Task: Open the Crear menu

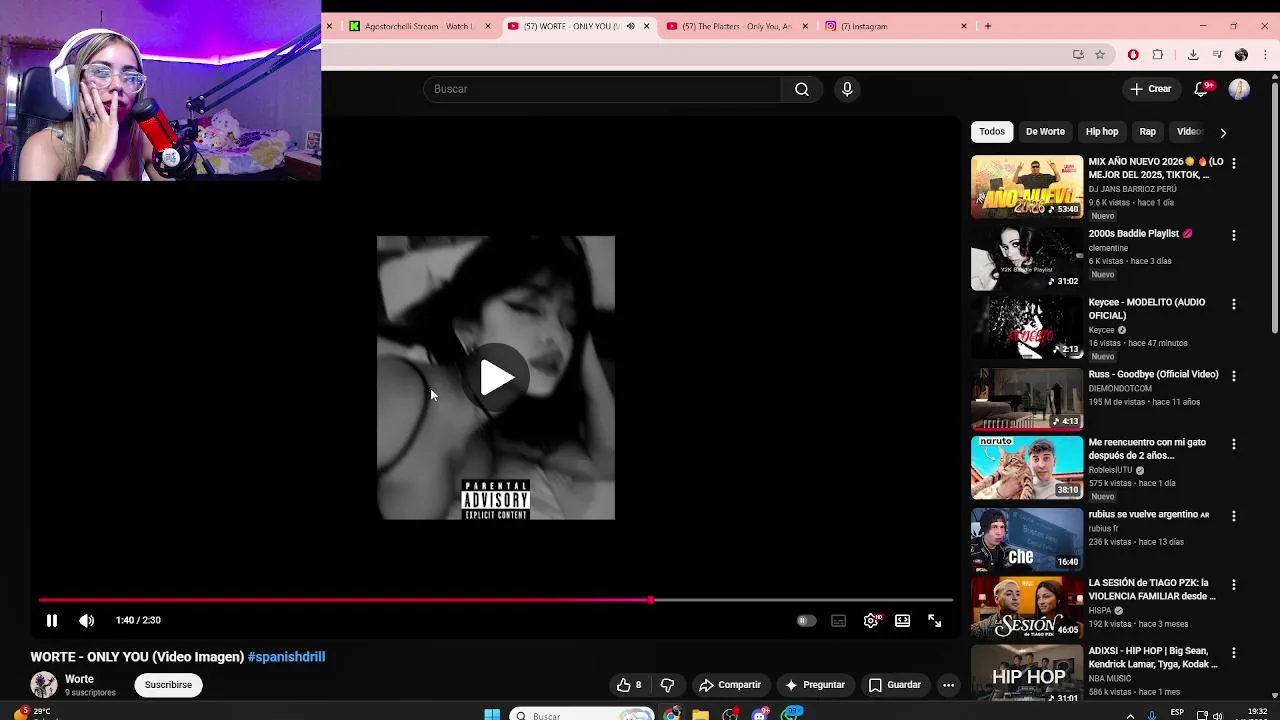Action: 1150,89
